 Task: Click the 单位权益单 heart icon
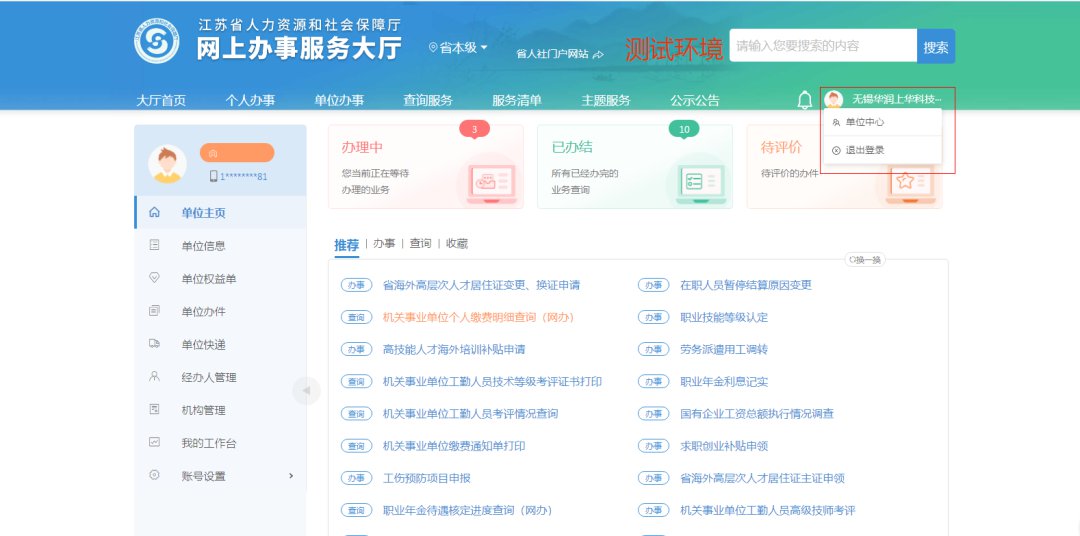[x=154, y=279]
